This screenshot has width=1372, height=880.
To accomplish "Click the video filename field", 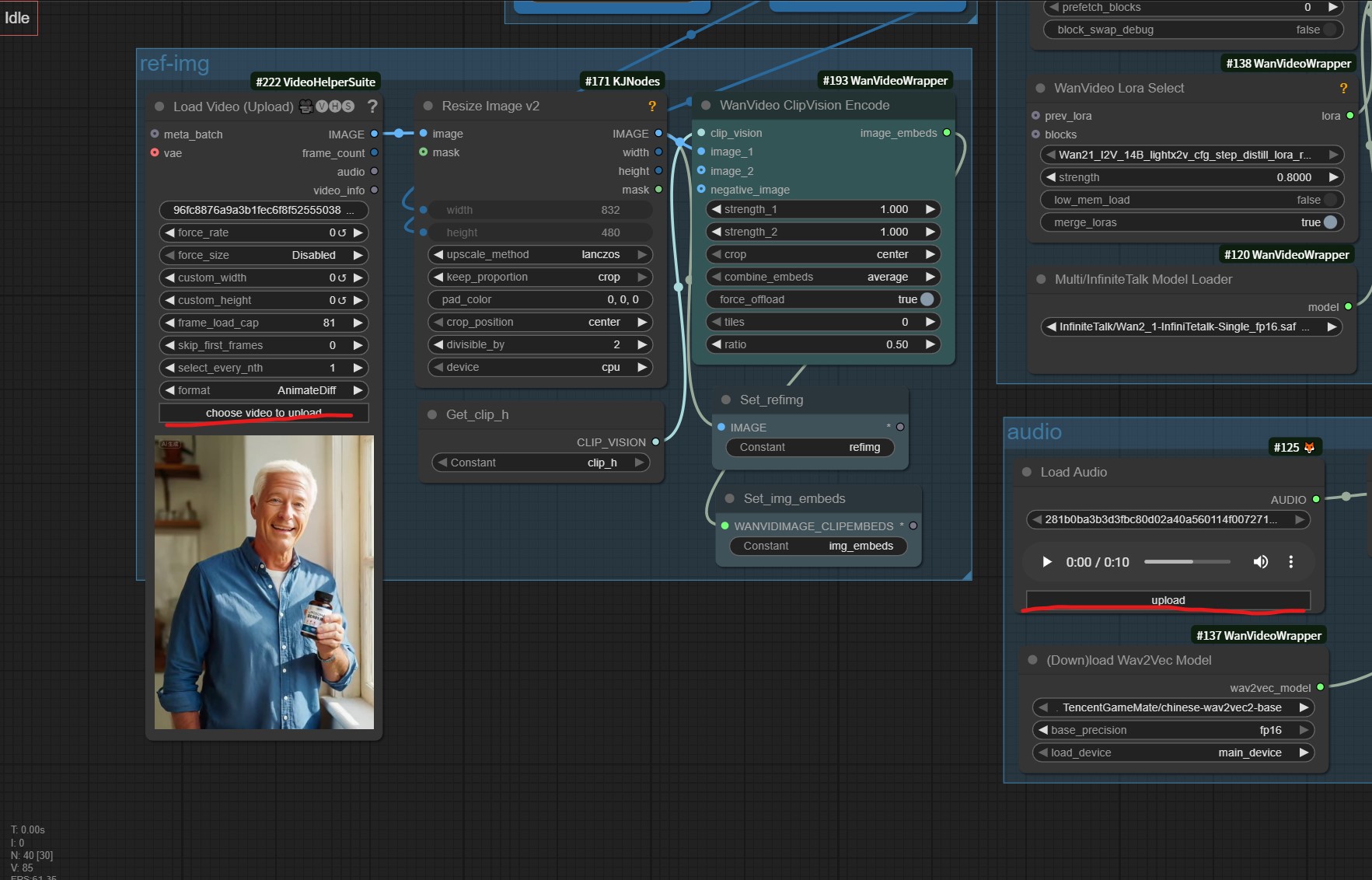I will click(x=264, y=210).
